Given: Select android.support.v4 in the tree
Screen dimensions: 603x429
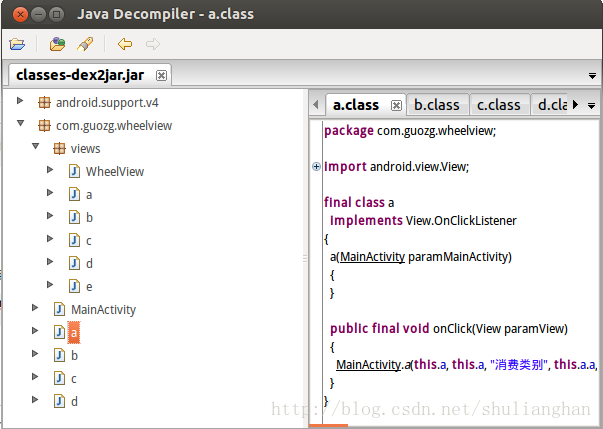Looking at the screenshot, I should click(x=107, y=103).
